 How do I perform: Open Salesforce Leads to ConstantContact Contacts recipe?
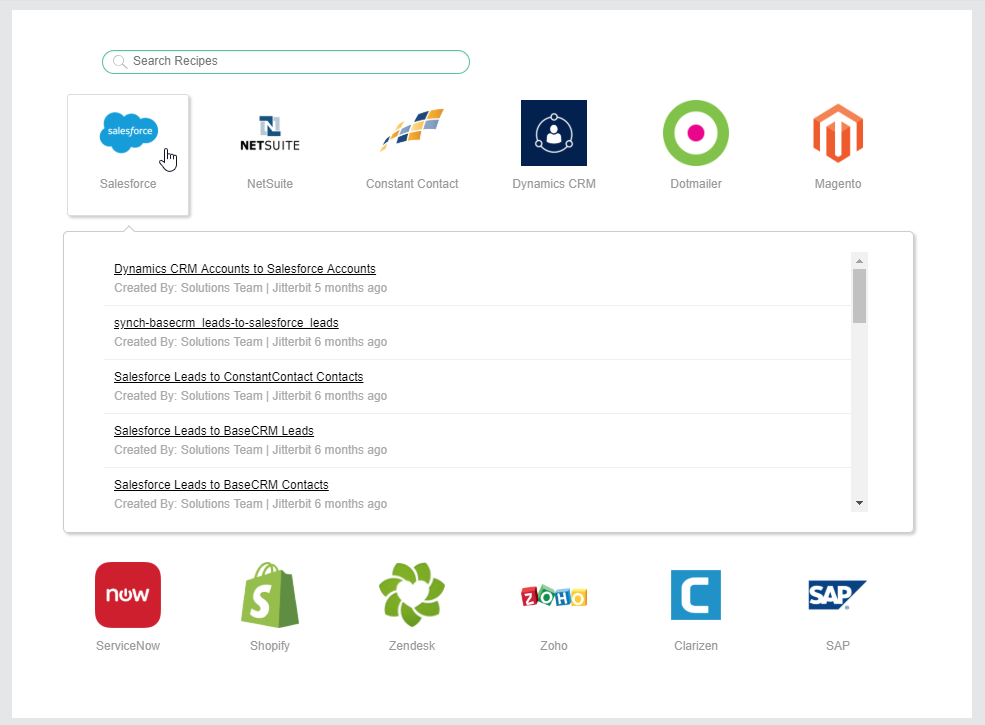(x=239, y=377)
